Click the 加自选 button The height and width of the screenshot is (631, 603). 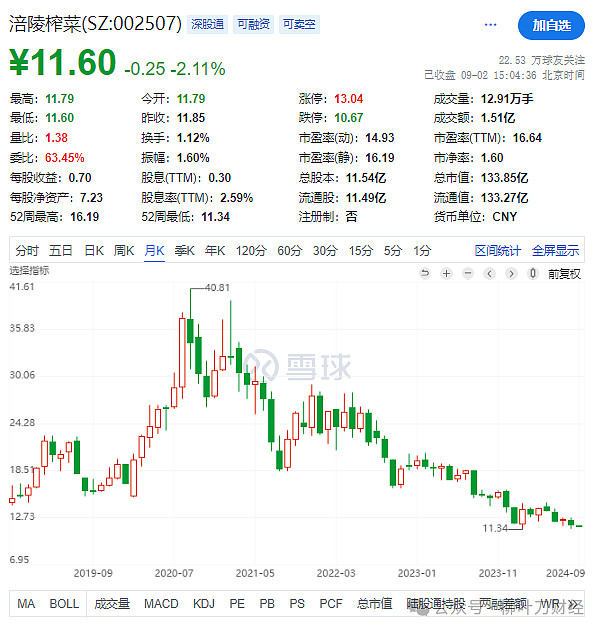click(551, 25)
